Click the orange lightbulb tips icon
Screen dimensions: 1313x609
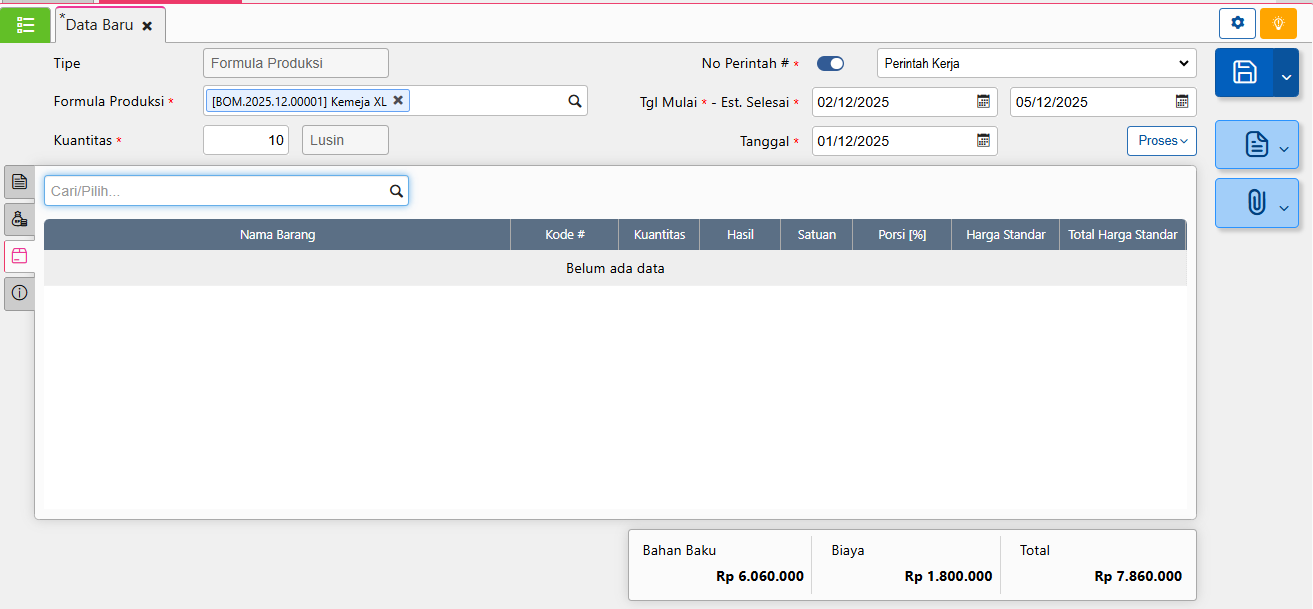pyautogui.click(x=1278, y=24)
